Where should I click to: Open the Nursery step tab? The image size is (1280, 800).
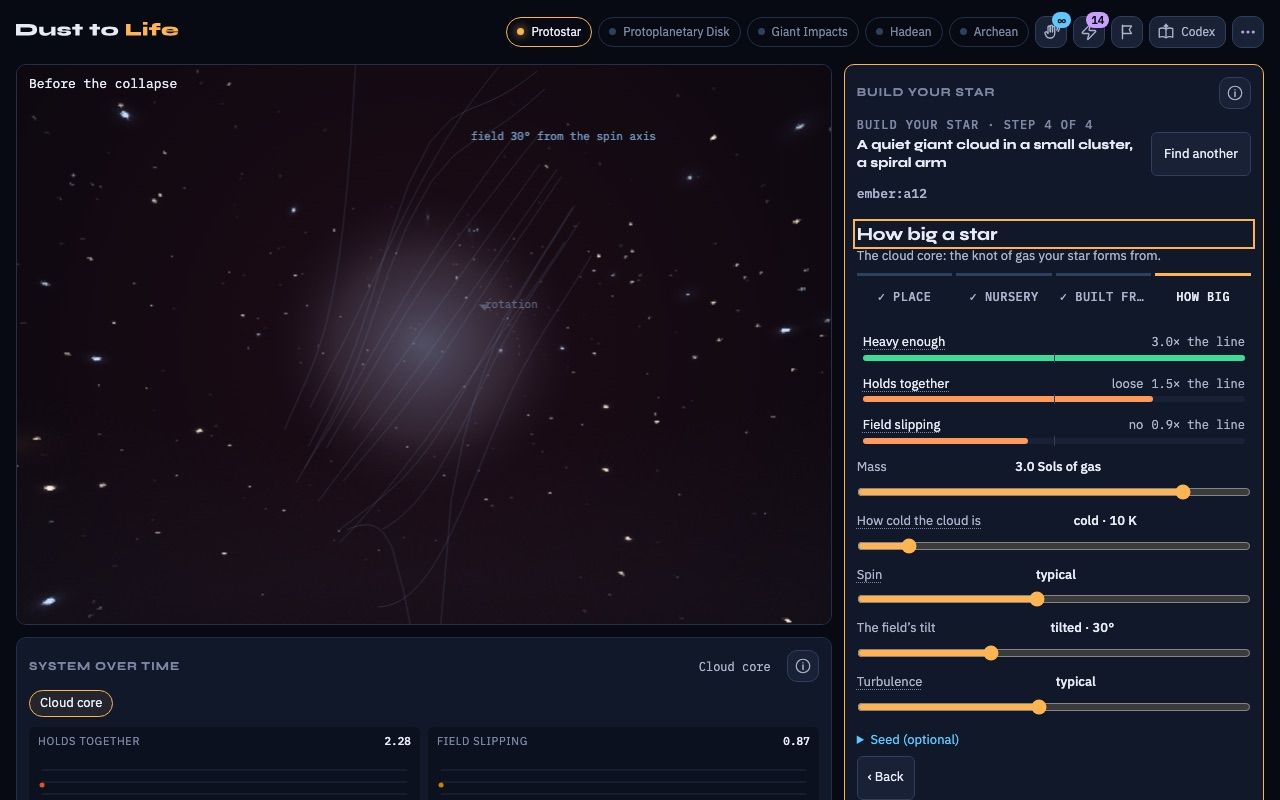[1004, 297]
